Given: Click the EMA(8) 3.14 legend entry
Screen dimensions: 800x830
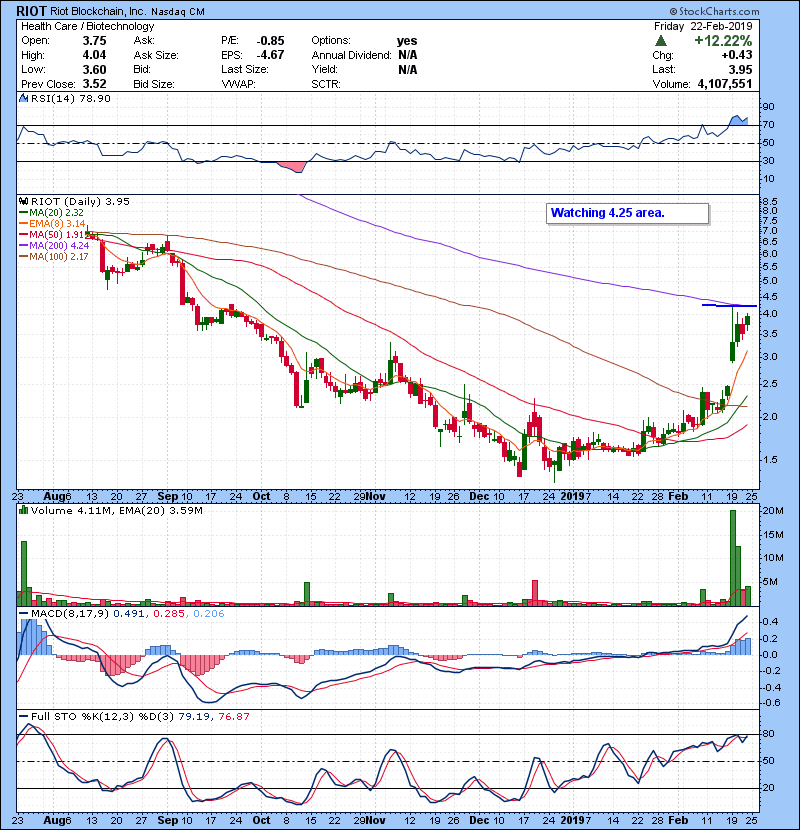Looking at the screenshot, I should [x=52, y=223].
